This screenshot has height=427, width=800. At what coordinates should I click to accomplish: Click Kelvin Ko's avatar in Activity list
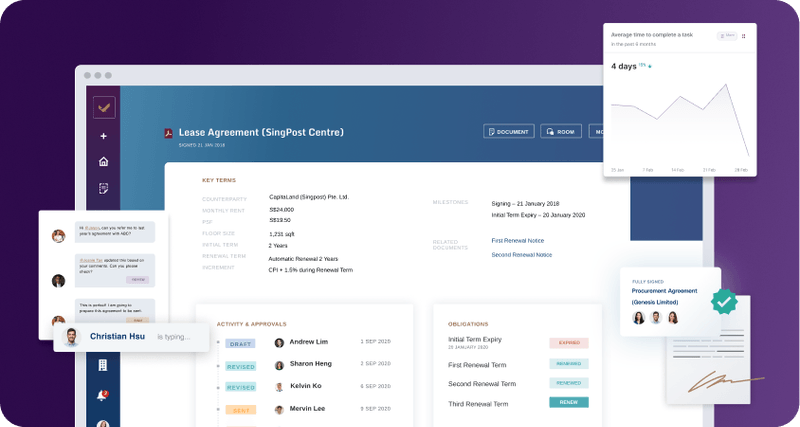click(279, 387)
